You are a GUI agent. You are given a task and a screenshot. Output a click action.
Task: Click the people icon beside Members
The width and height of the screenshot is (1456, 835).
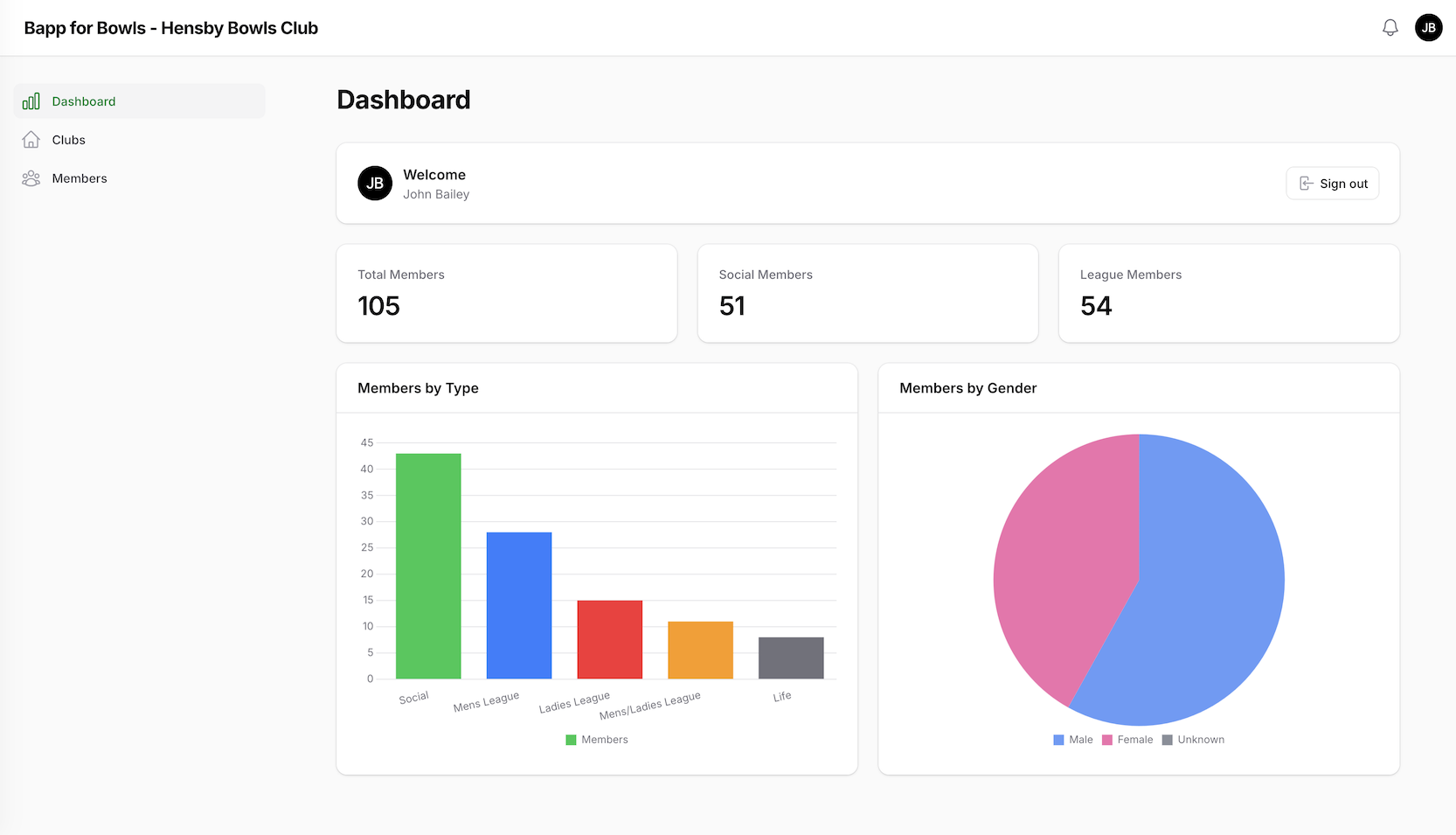[31, 177]
